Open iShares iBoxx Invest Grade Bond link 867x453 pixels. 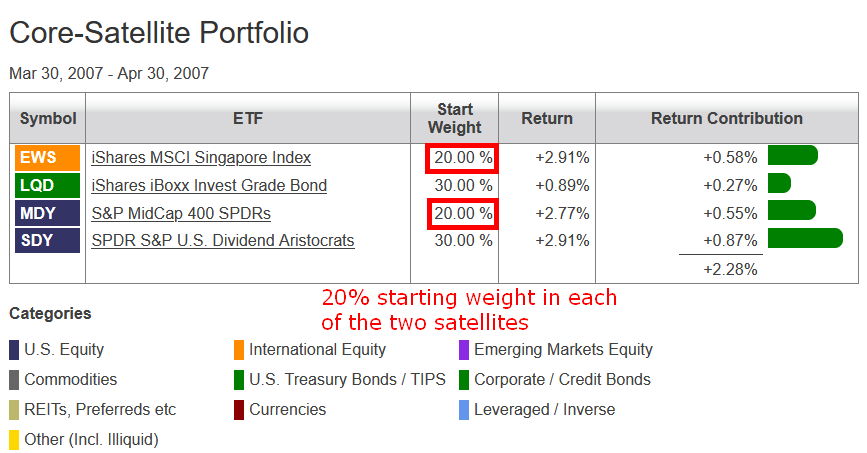[209, 185]
